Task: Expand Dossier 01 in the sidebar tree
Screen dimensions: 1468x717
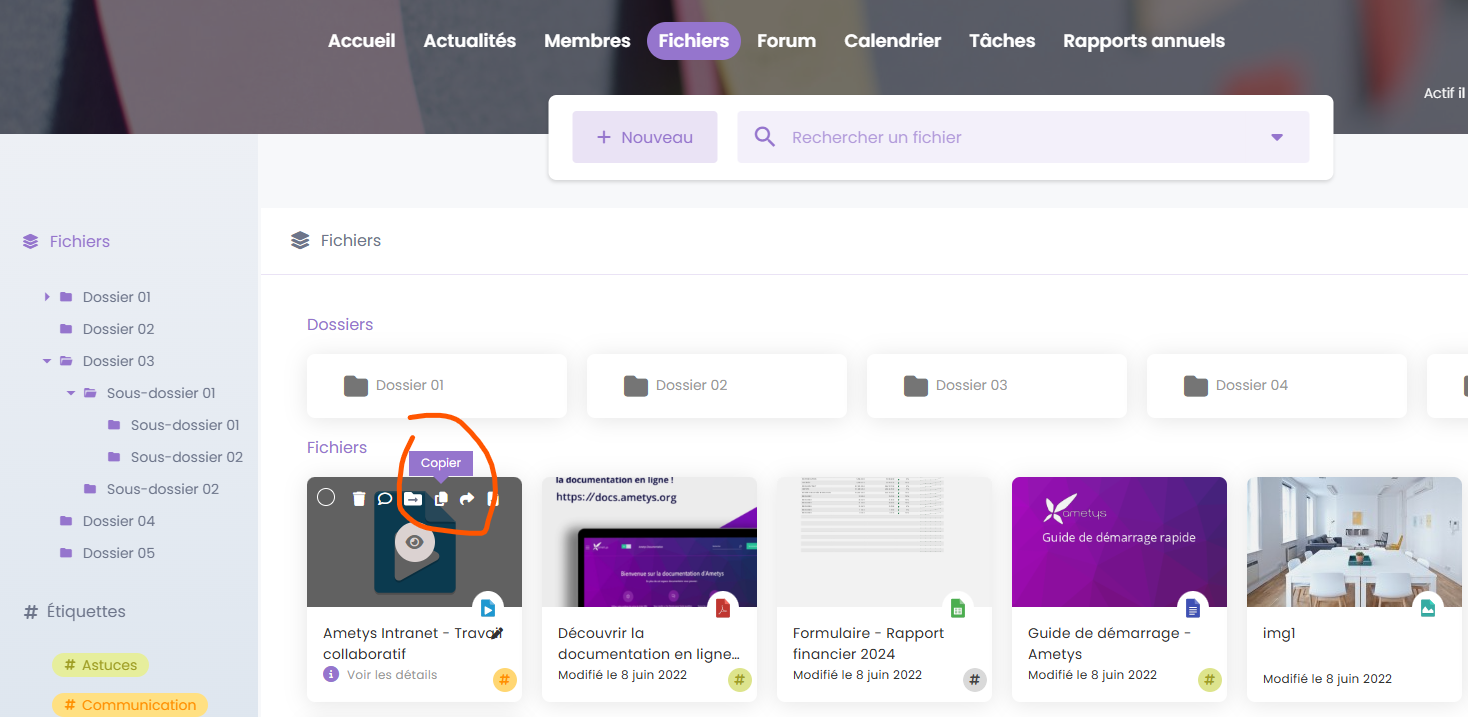Action: [47, 297]
